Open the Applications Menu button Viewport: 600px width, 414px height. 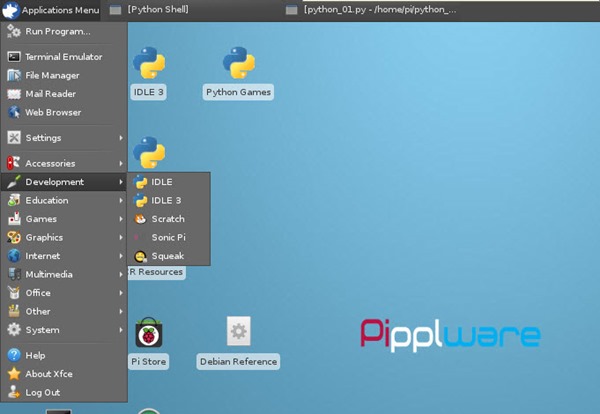coord(51,10)
